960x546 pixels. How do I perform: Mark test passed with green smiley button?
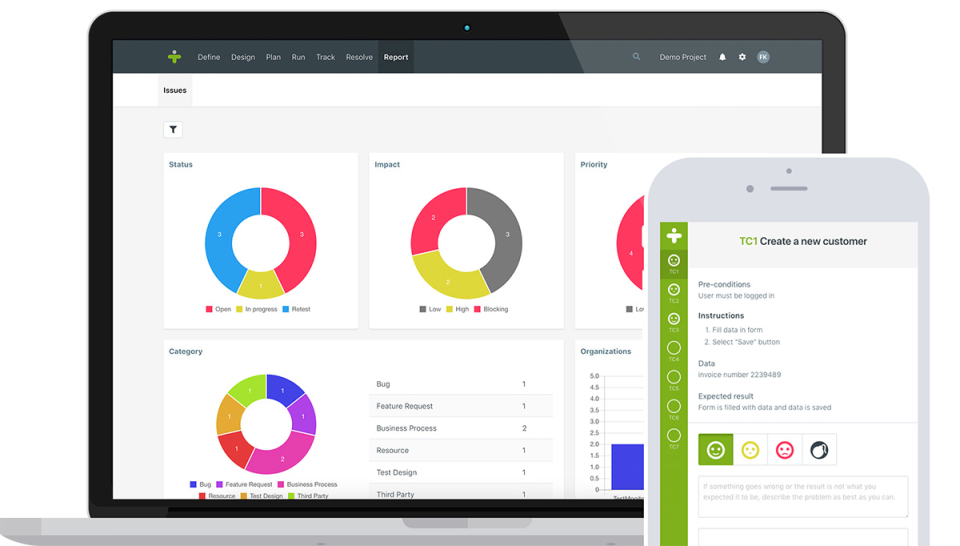[716, 450]
